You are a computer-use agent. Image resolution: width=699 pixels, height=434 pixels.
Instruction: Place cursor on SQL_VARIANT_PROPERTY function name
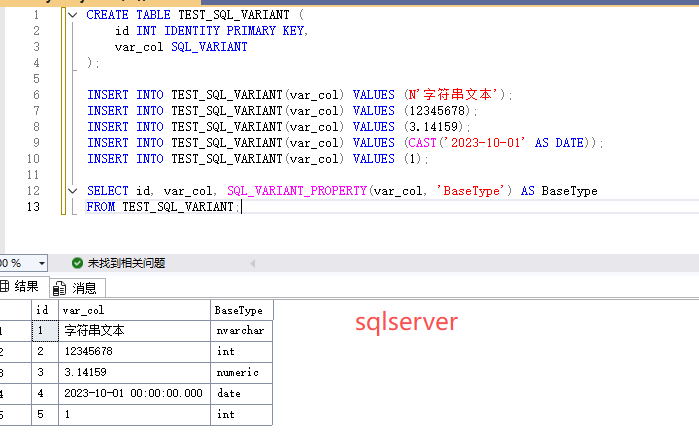[x=297, y=191]
